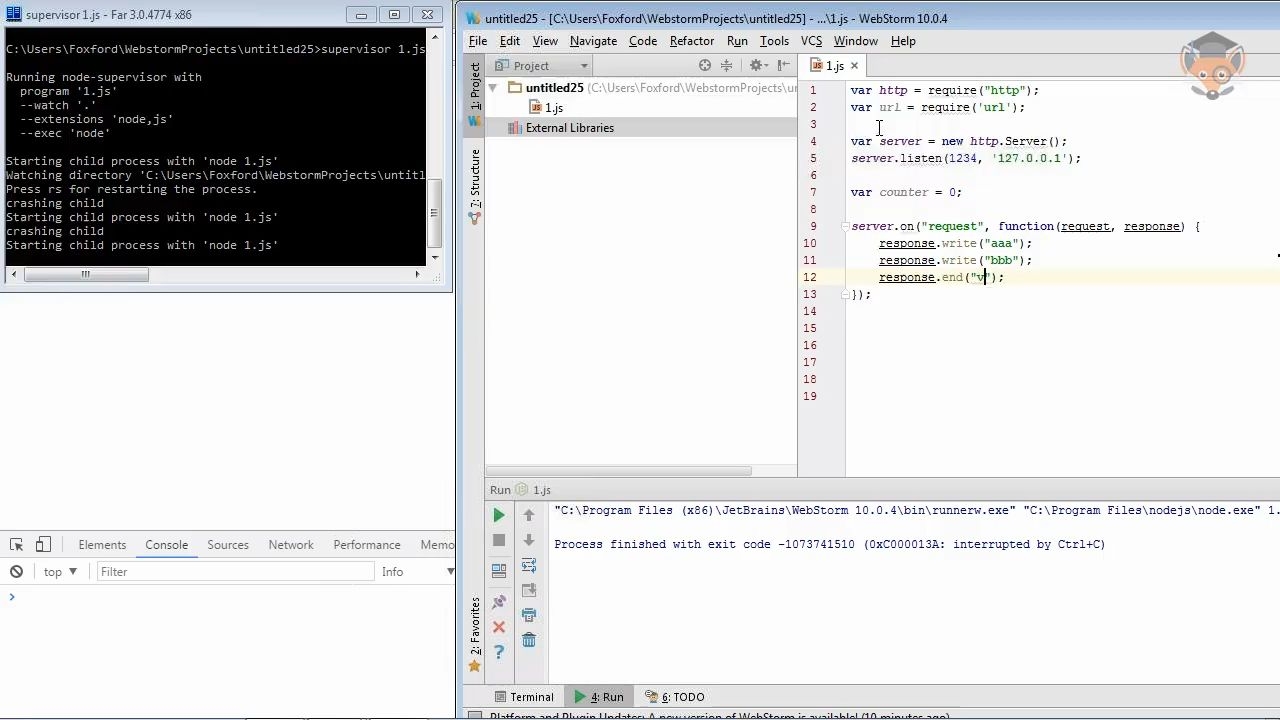Screen dimensions: 1280x720
Task: Open the 6: TODO tool window
Action: [675, 697]
